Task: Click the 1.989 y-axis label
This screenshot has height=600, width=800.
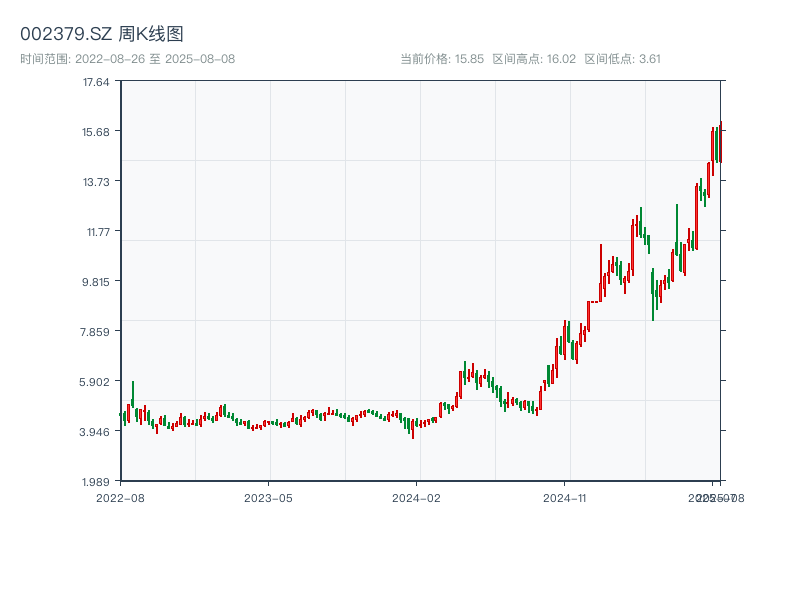Action: point(96,482)
